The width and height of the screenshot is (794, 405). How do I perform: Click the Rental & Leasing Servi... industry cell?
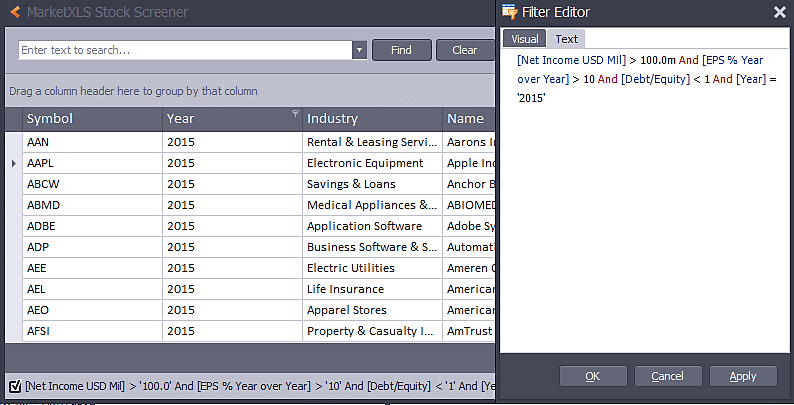click(x=372, y=142)
